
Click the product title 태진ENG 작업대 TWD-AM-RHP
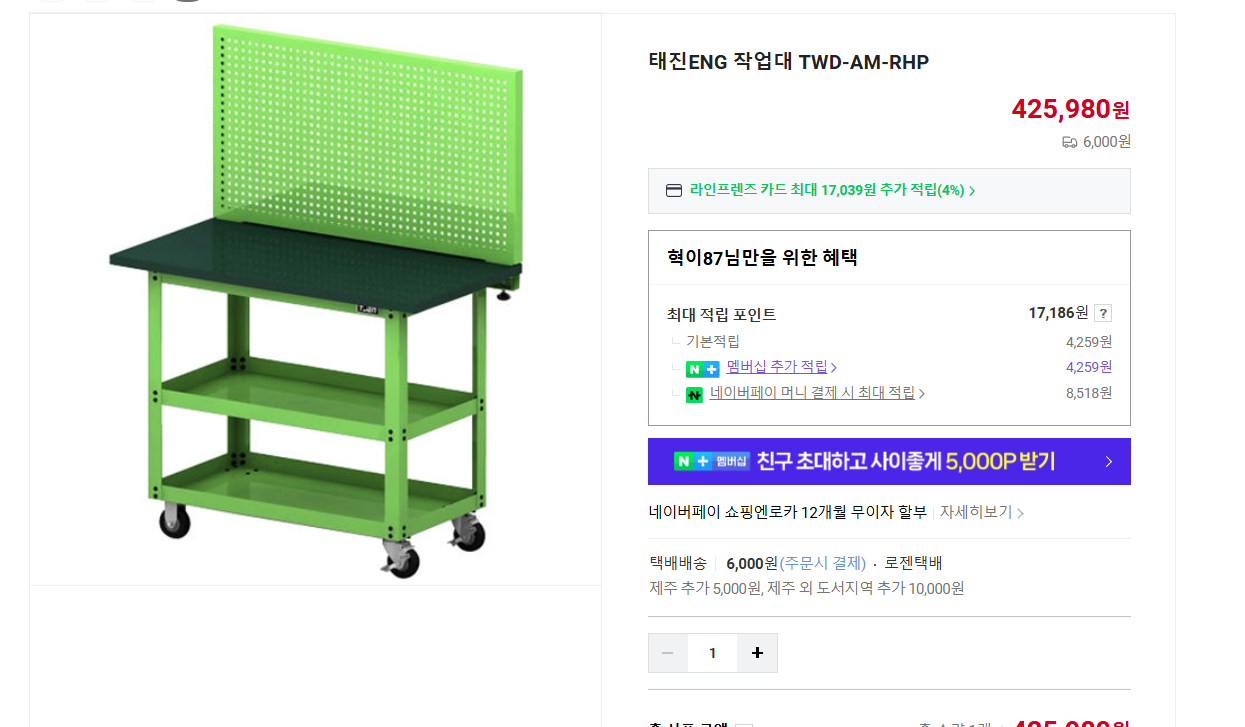tap(789, 62)
